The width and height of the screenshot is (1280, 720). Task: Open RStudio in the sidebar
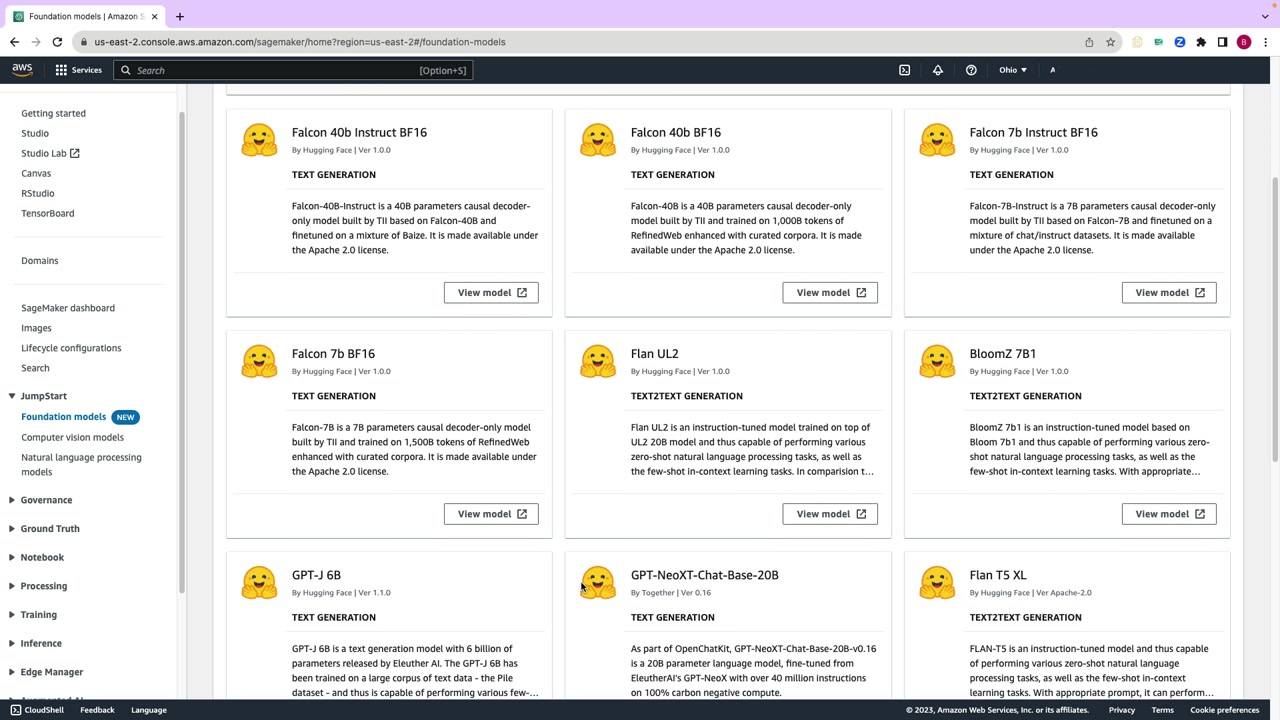38,193
